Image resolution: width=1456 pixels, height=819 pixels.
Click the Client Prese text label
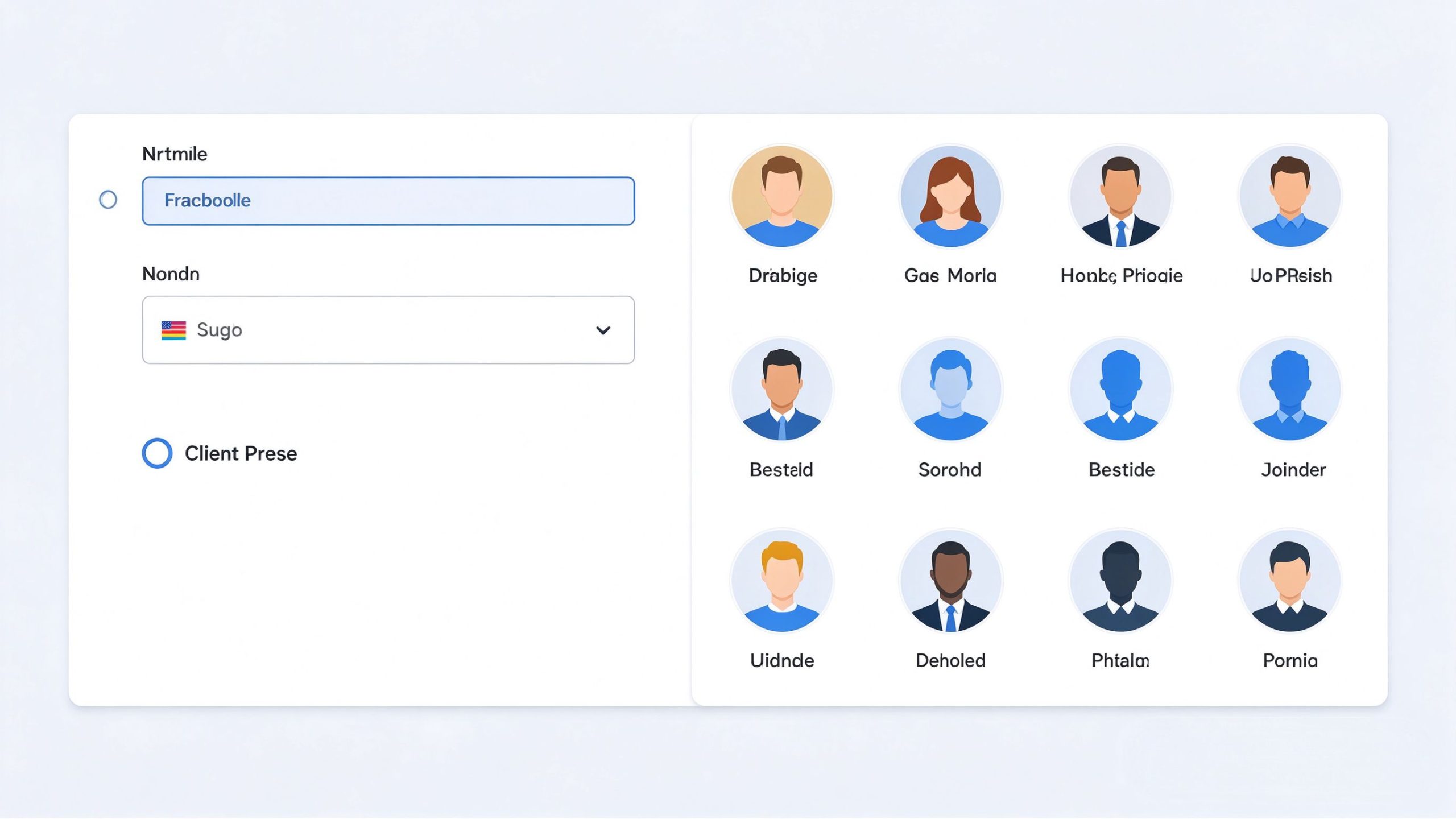241,454
